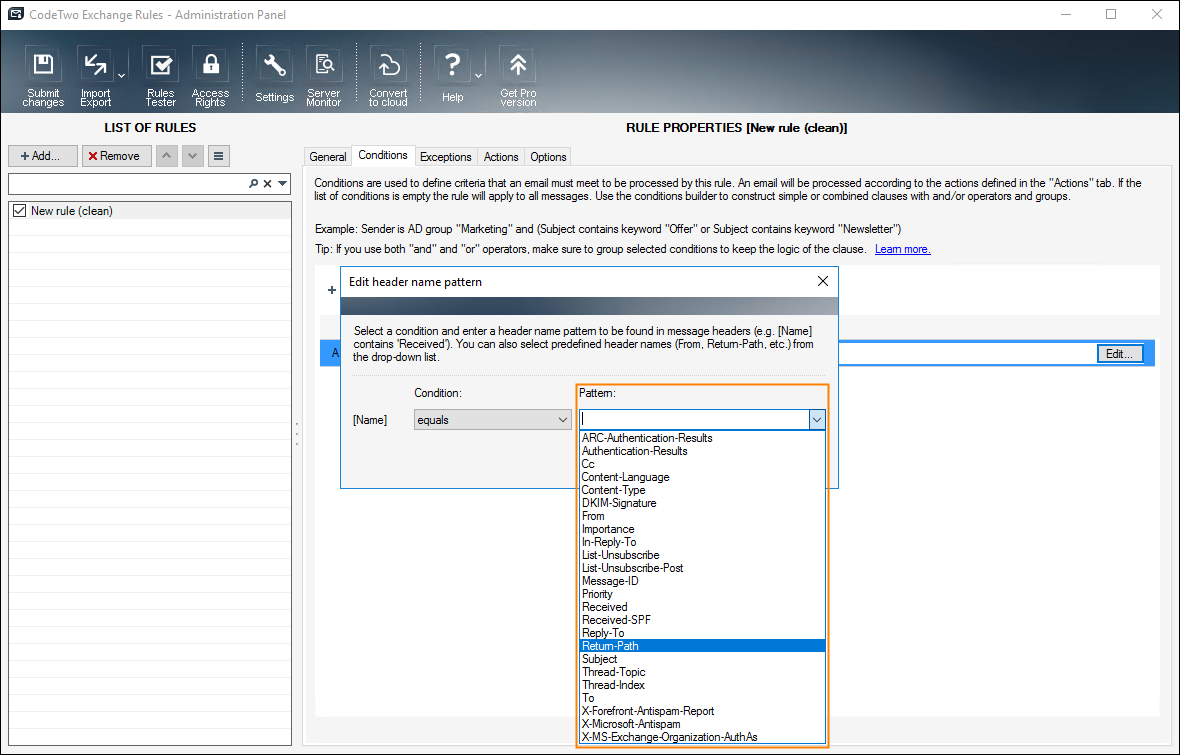Viewport: 1180px width, 755px height.
Task: Expand the Help dropdown arrow
Action: coord(478,76)
